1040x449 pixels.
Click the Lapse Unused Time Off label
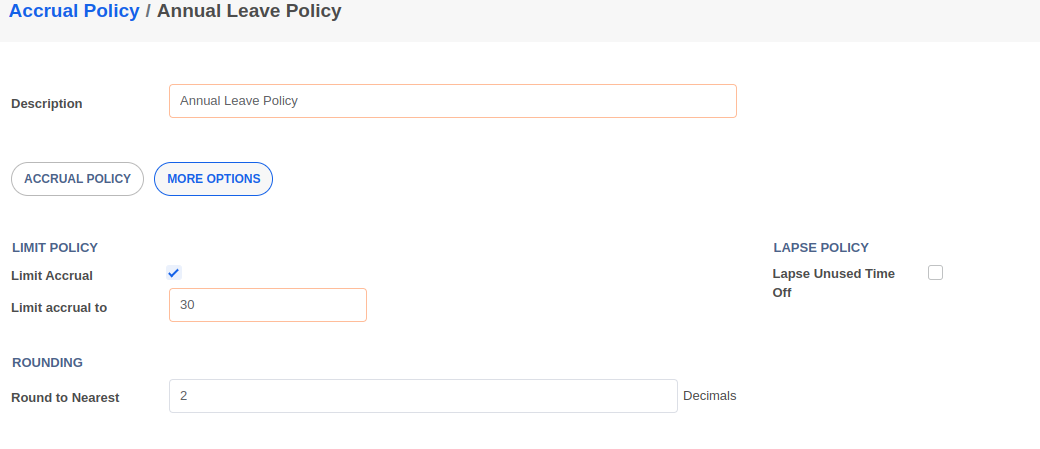[x=834, y=283]
